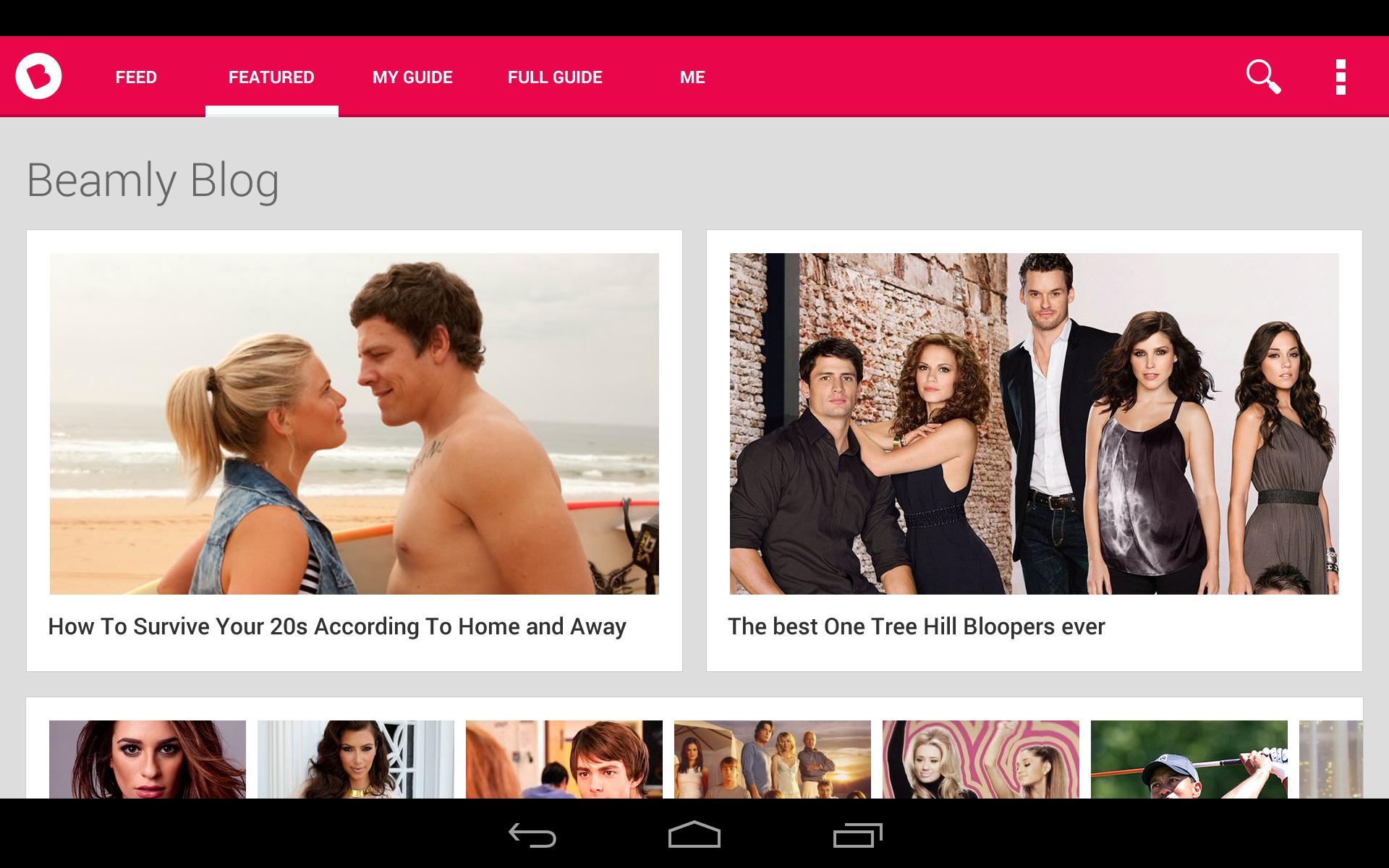Go to the MY GUIDE tab
1389x868 pixels.
412,77
